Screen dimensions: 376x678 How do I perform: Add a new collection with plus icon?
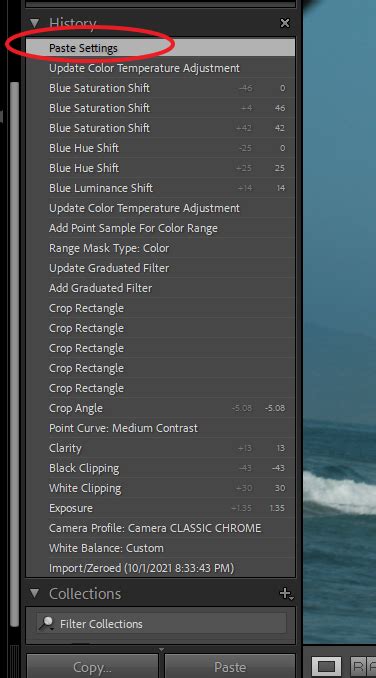pos(286,594)
